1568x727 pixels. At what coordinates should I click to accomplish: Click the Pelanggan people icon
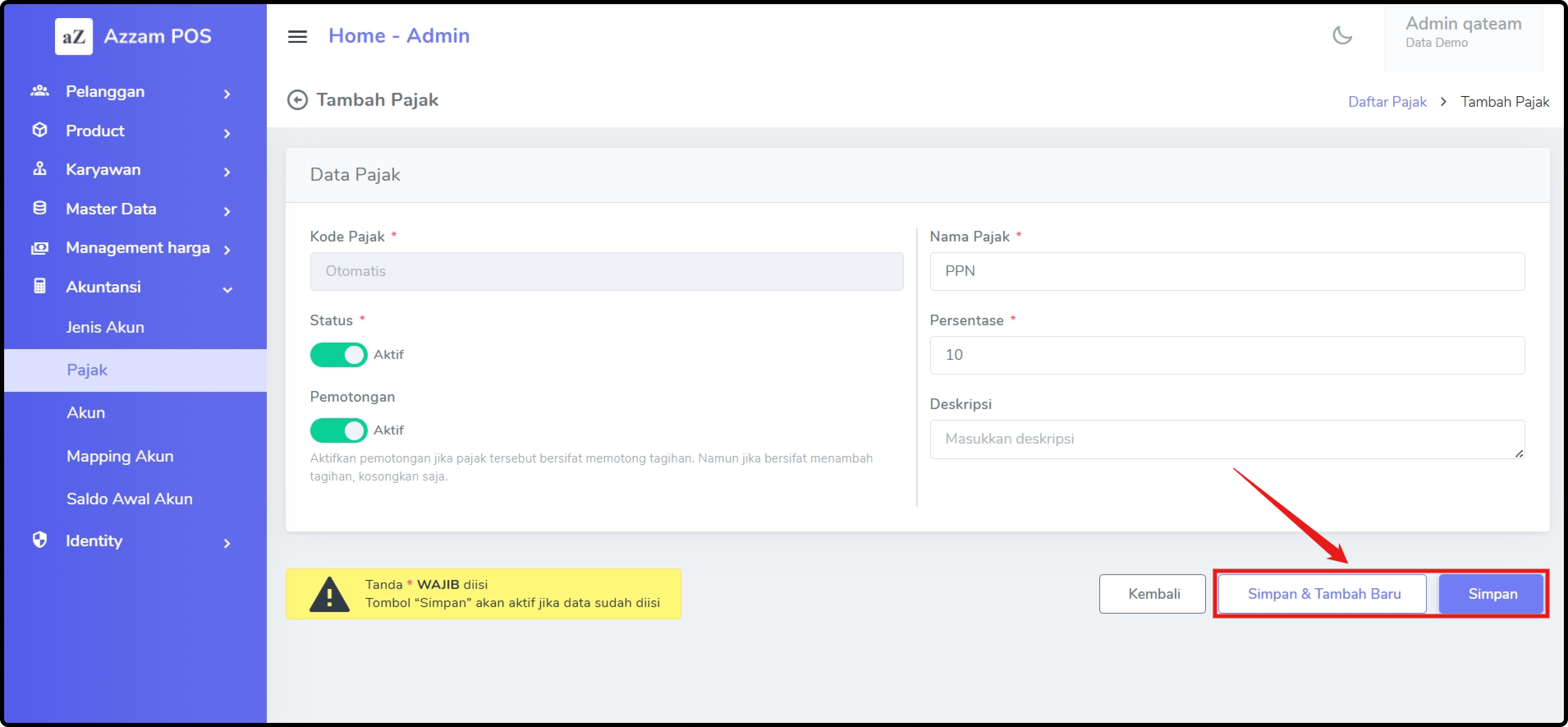pyautogui.click(x=39, y=91)
